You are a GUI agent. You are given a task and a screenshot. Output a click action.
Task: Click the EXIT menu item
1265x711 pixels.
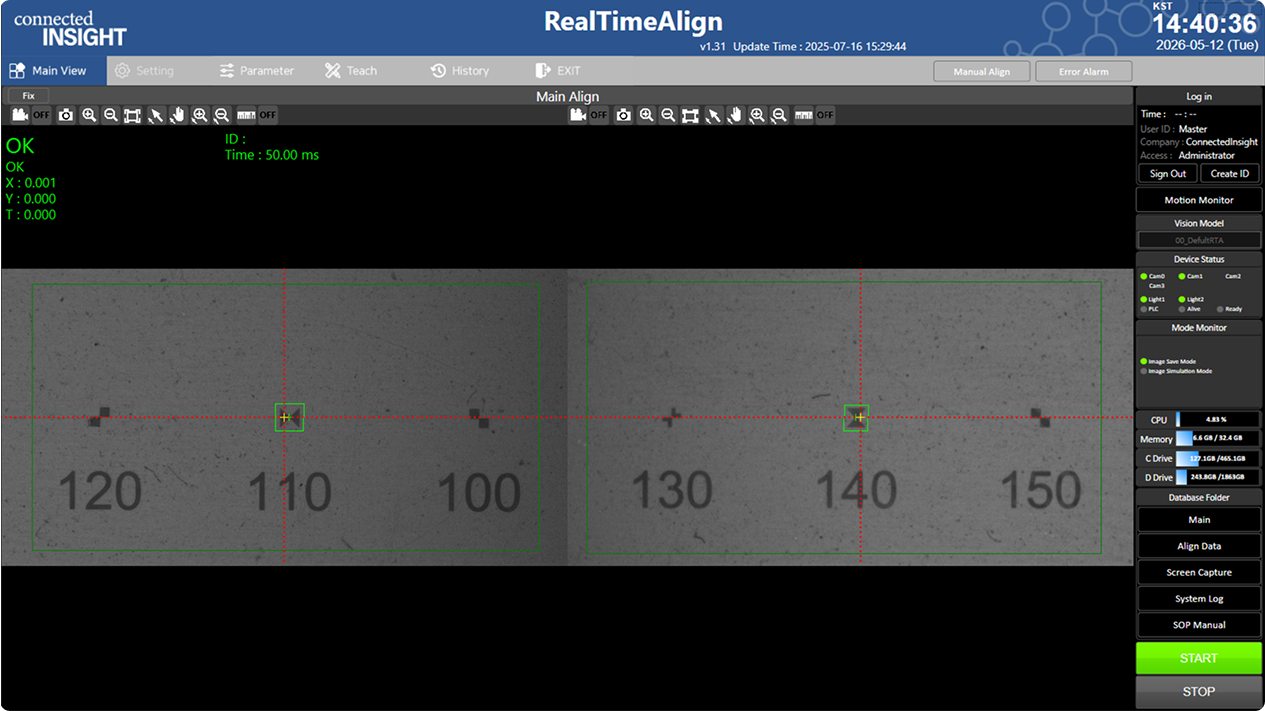coord(558,71)
